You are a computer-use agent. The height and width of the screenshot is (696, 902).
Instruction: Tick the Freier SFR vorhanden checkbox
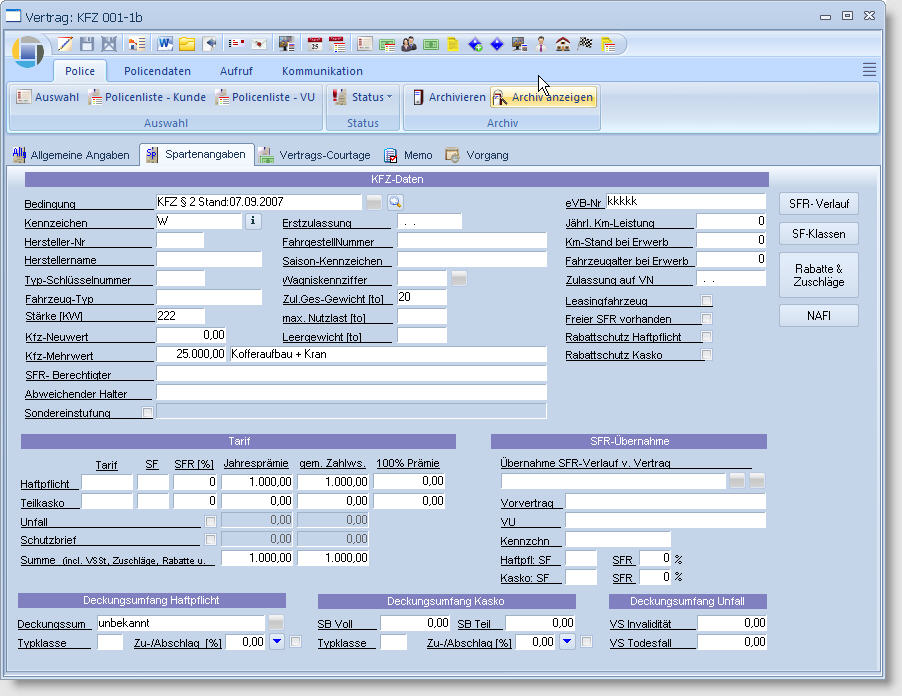tap(707, 319)
